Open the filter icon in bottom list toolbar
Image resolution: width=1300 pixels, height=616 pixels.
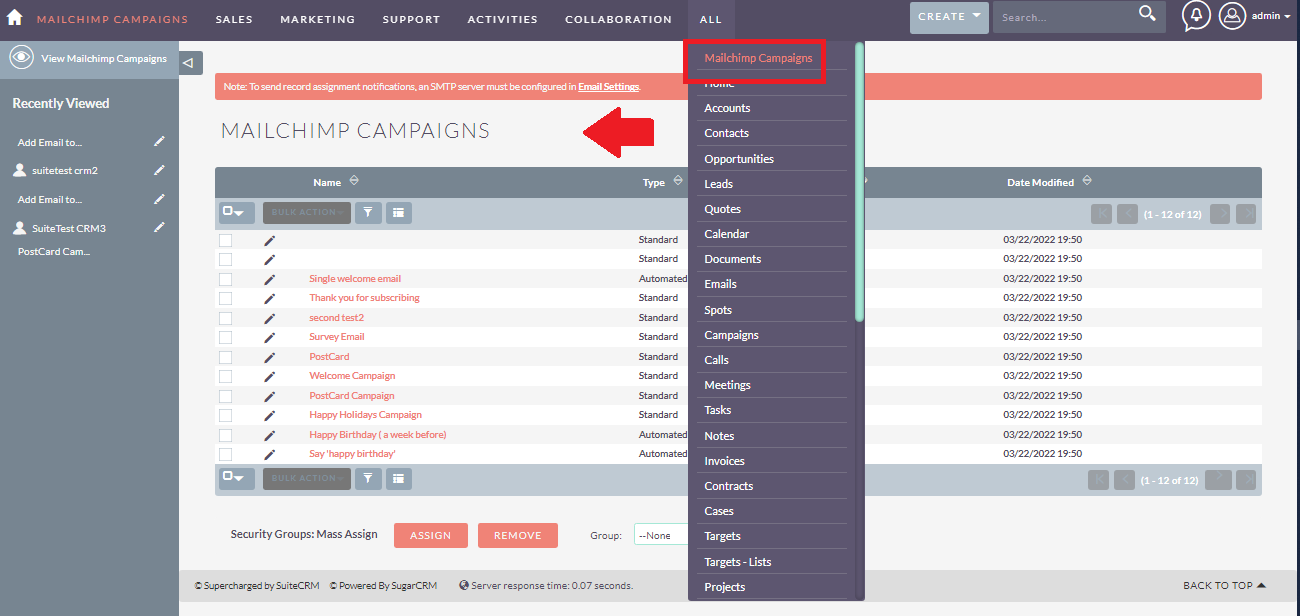[x=368, y=478]
